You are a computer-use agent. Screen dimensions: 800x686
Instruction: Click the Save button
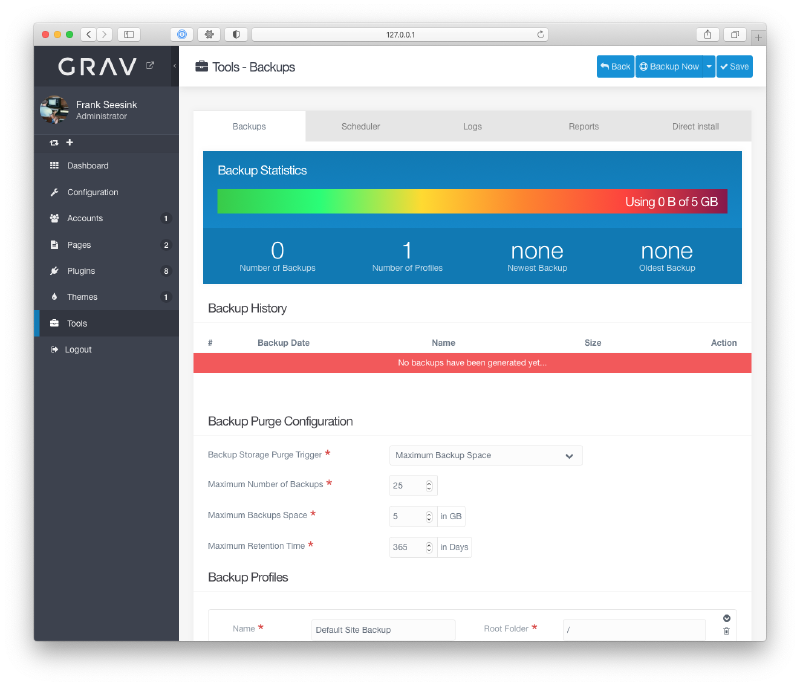[x=734, y=66]
